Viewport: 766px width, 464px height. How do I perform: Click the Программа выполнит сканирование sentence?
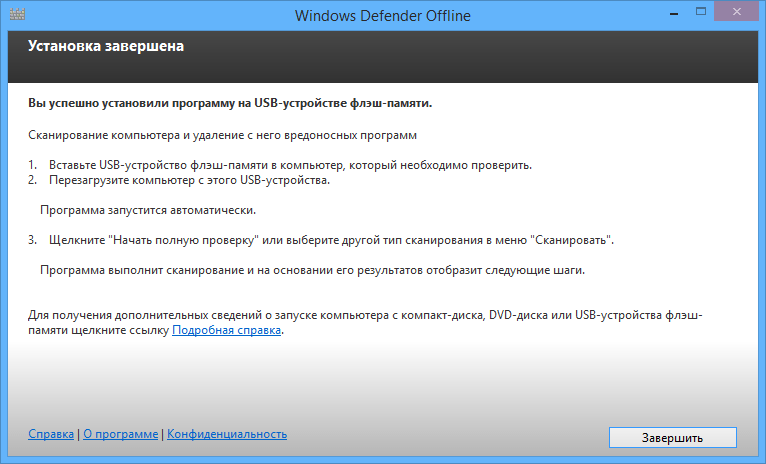(x=313, y=271)
